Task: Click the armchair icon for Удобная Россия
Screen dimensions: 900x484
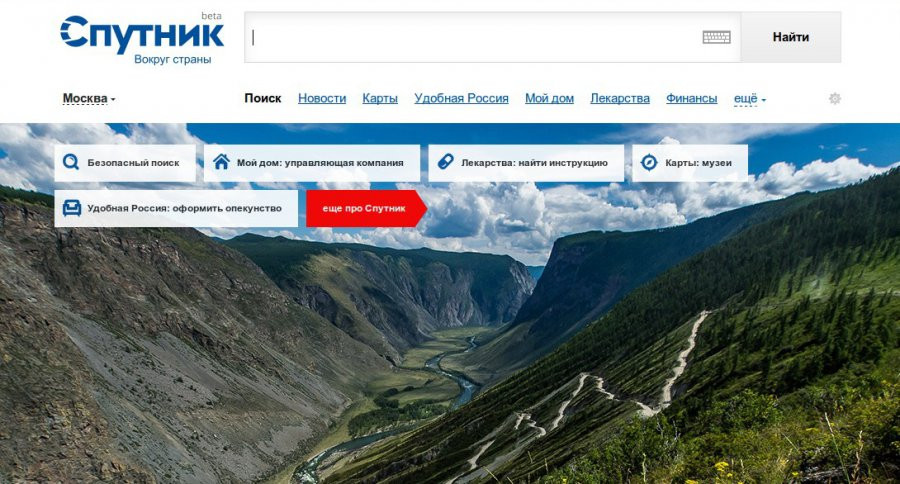Action: click(72, 208)
